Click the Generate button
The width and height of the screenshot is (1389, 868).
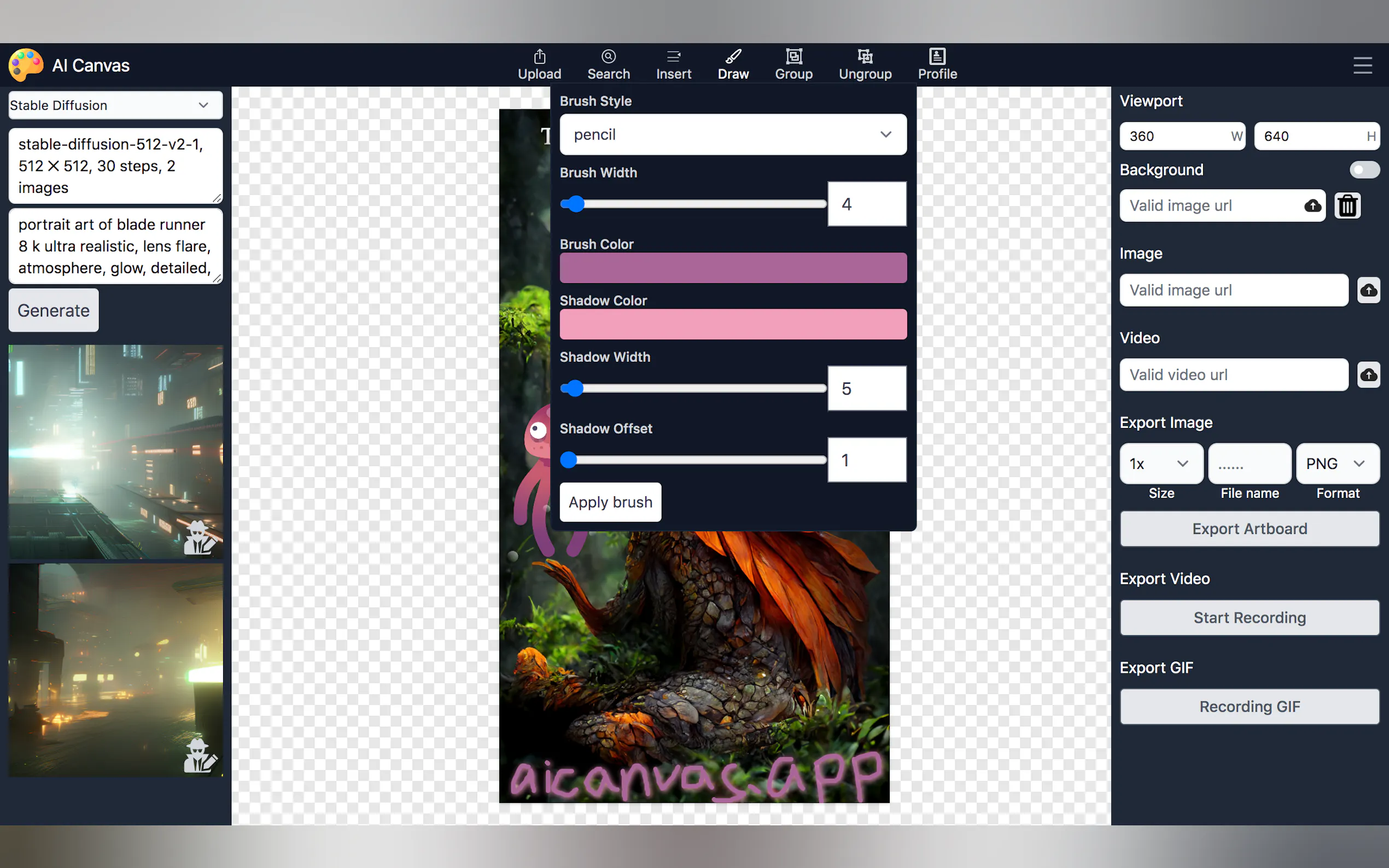54,310
